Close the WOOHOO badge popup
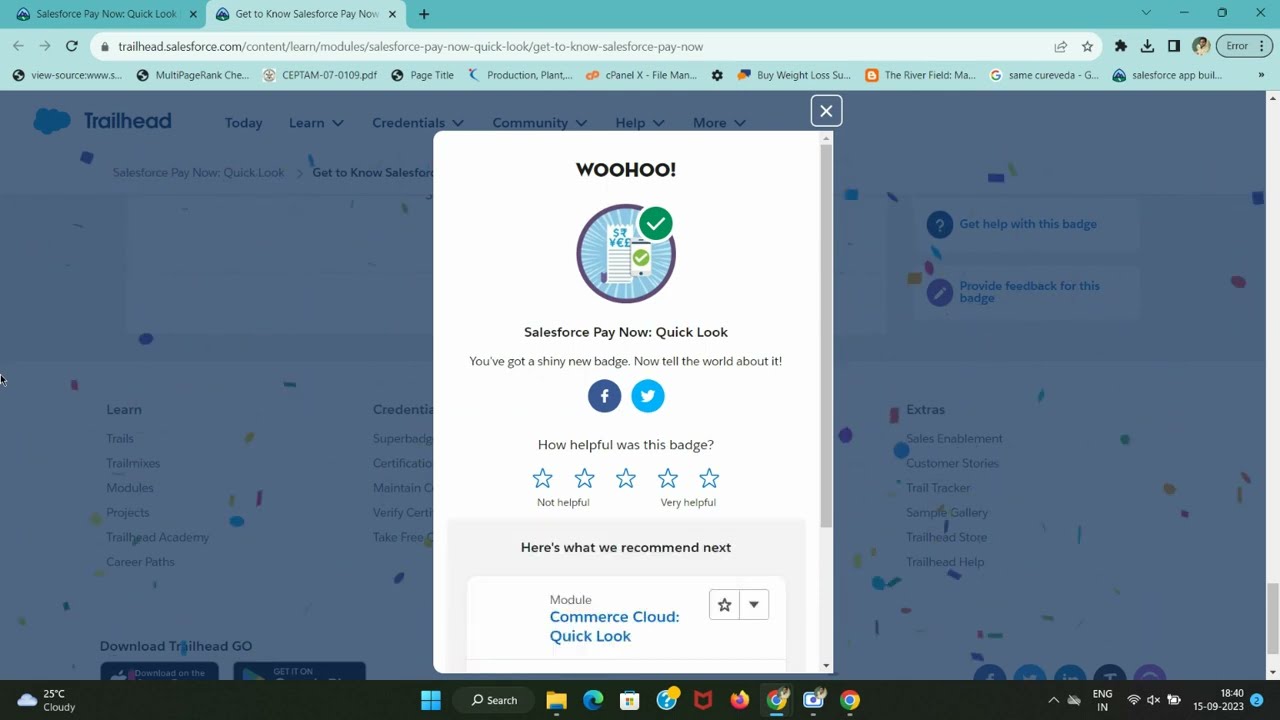The image size is (1280, 720). pos(826,111)
